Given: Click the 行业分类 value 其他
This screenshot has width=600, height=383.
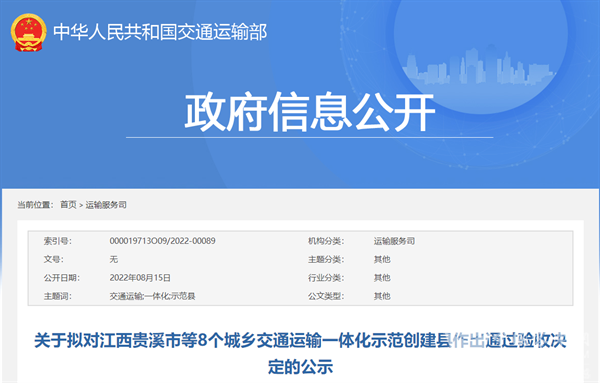Looking at the screenshot, I should [x=382, y=278].
